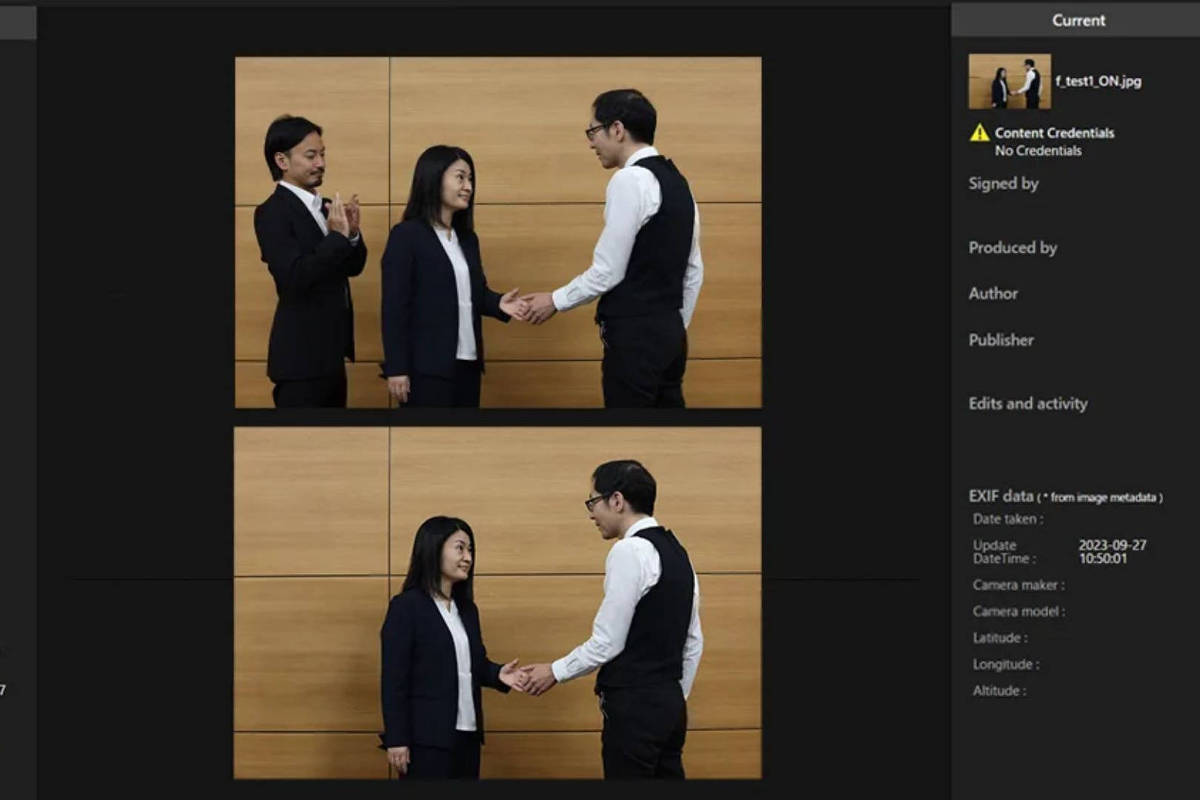
Task: Click the Content Credentials heading
Action: [1054, 133]
